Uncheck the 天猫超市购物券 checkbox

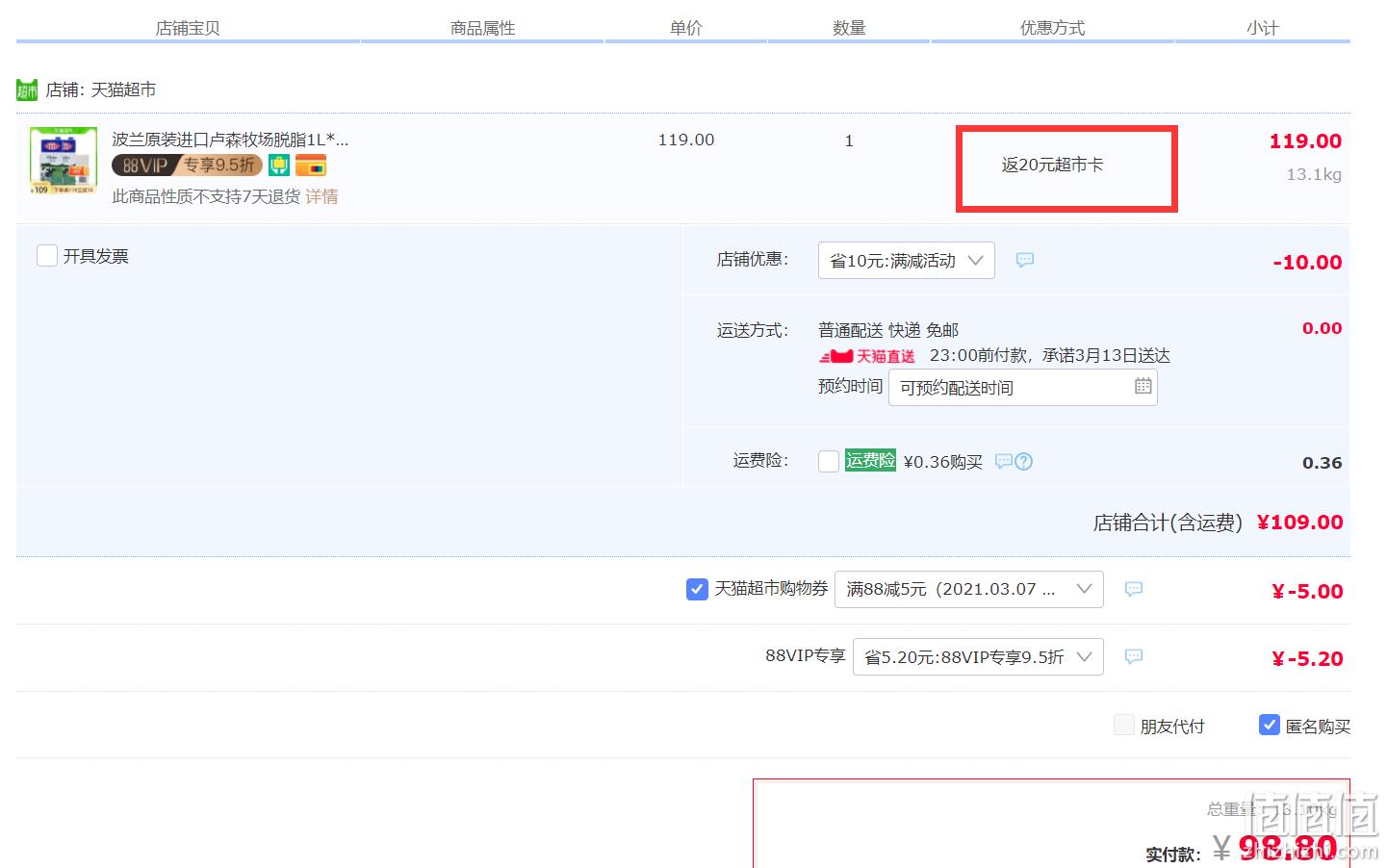click(697, 589)
